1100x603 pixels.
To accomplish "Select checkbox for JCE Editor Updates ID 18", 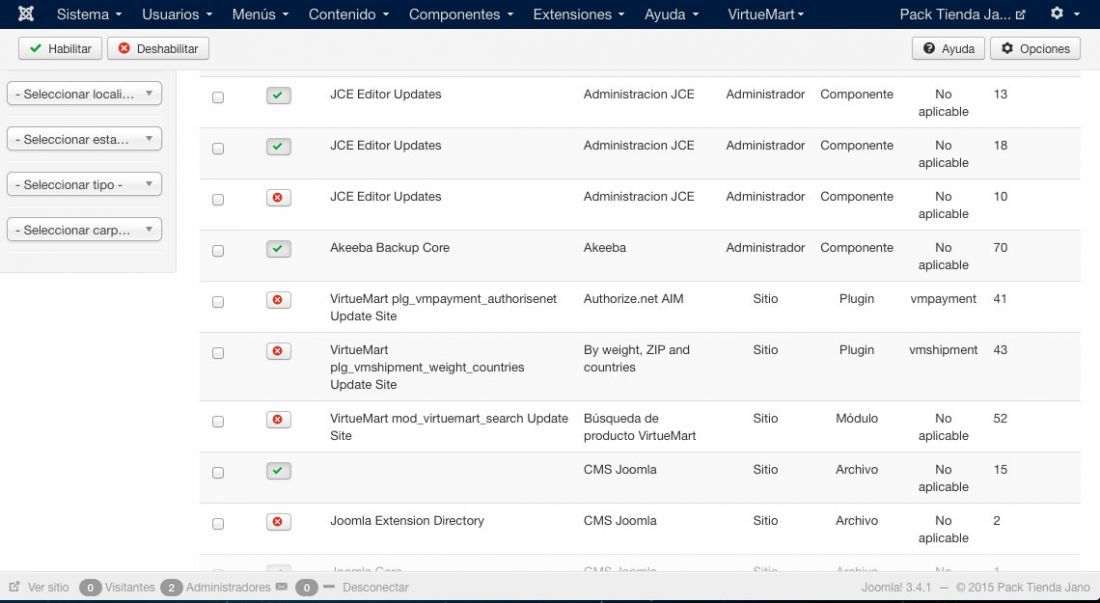I will (x=218, y=149).
